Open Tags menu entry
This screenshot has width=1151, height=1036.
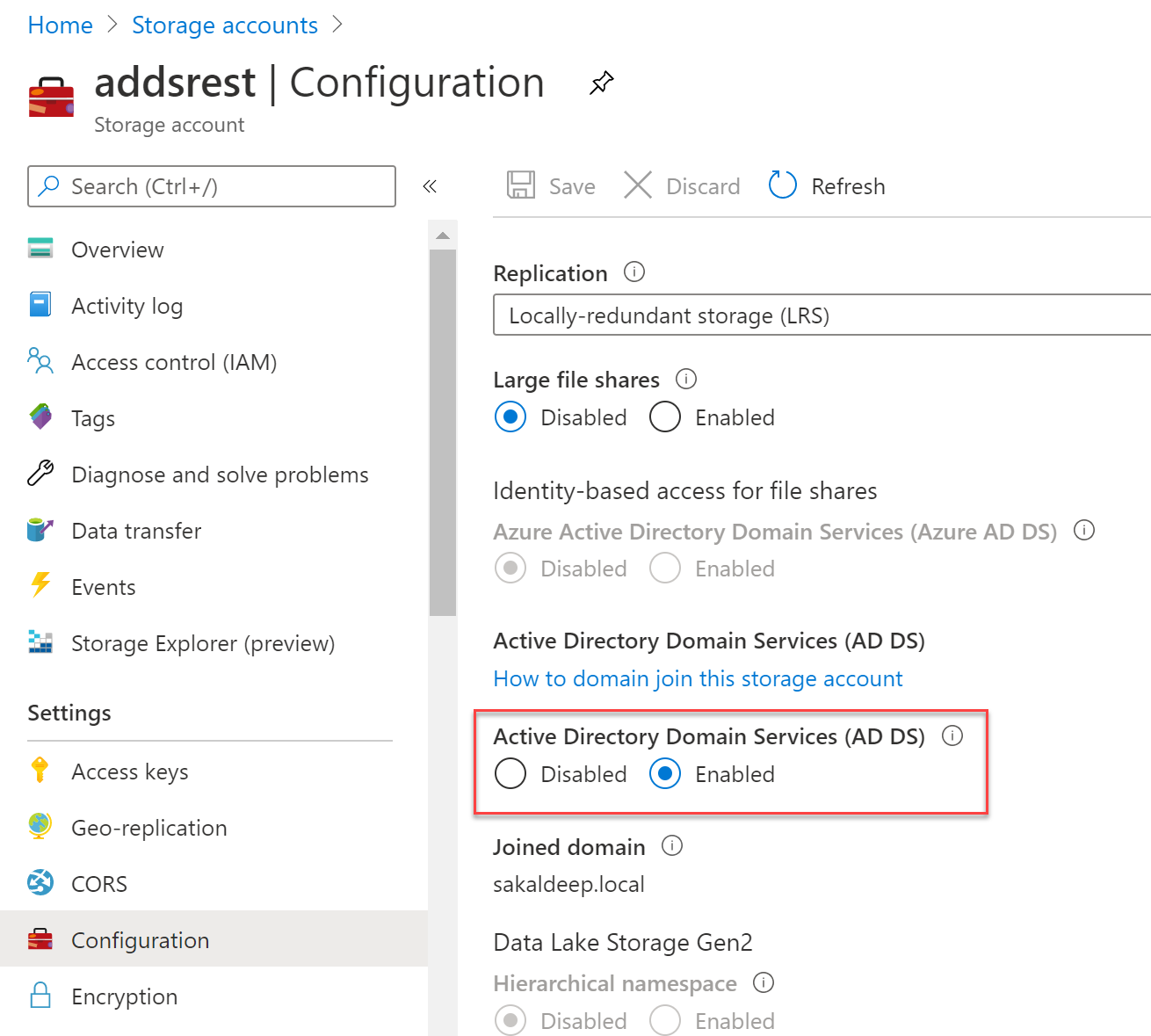tap(214, 418)
